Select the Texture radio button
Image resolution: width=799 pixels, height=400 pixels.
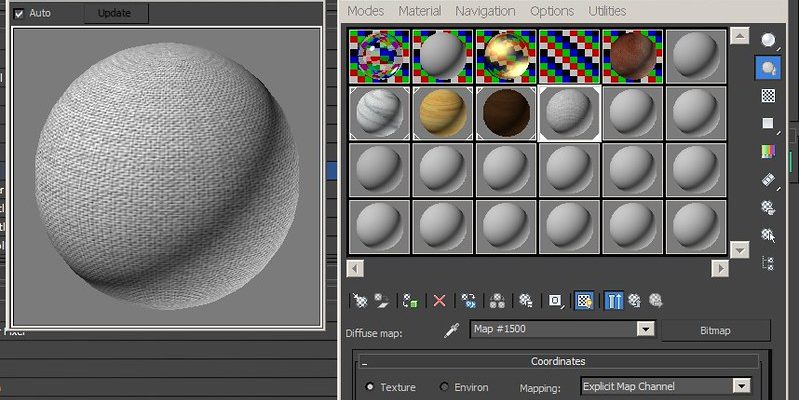pos(370,387)
